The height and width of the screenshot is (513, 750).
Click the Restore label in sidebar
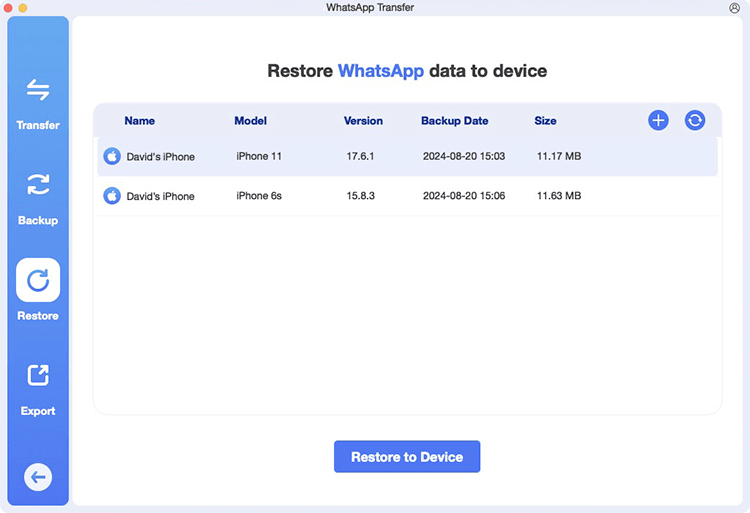38,316
